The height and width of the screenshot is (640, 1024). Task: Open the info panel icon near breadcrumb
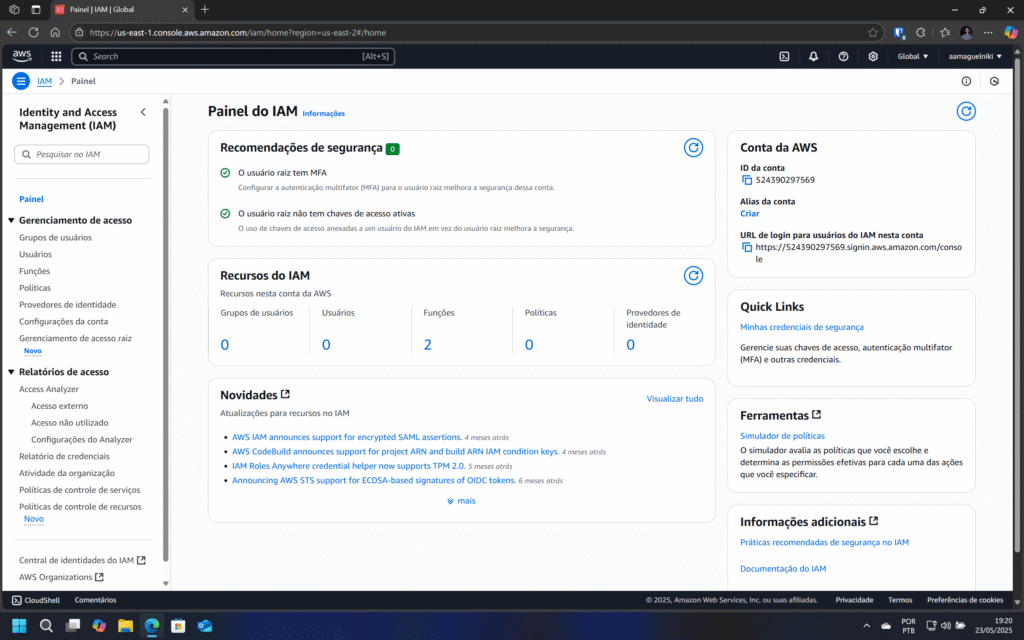[966, 82]
